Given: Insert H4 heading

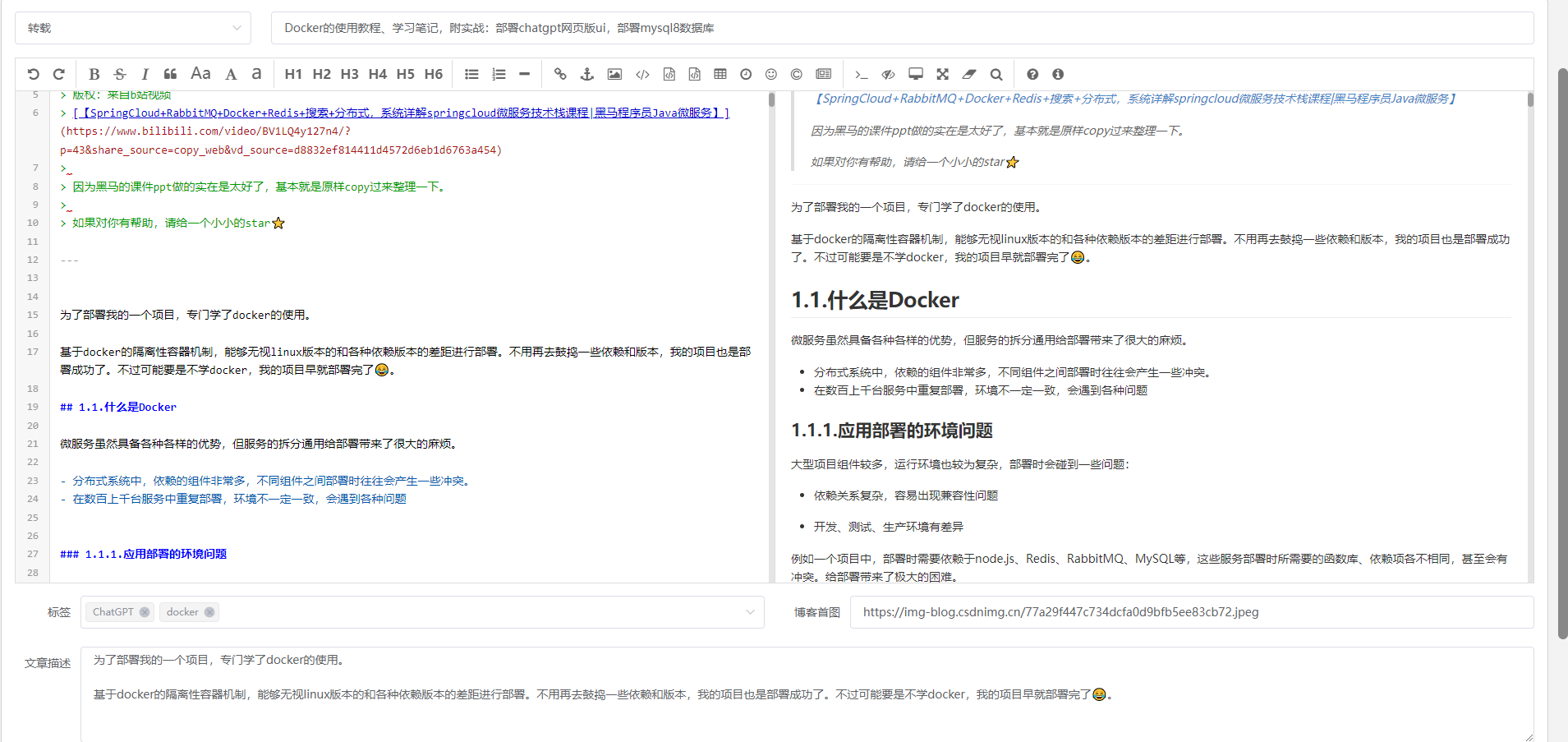Looking at the screenshot, I should (377, 74).
